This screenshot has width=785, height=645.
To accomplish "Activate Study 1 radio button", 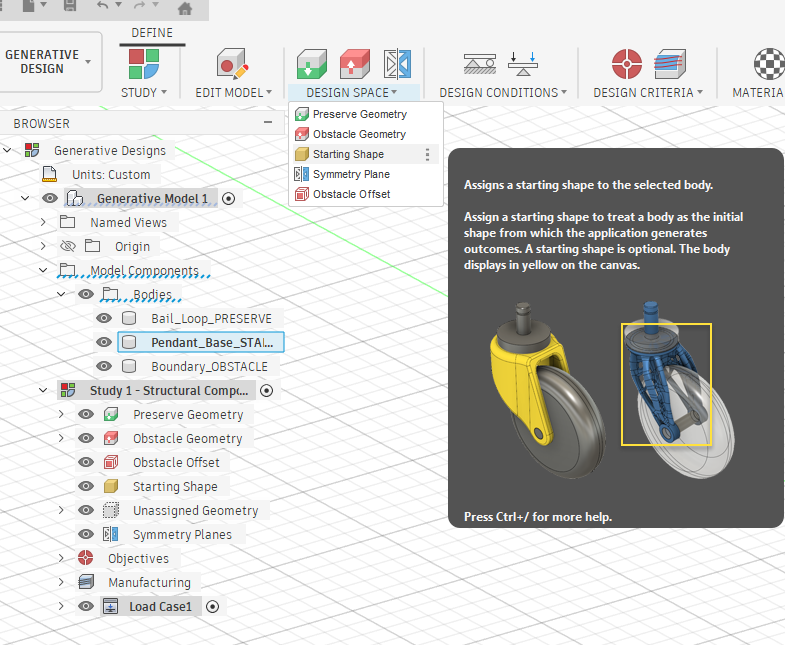I will coord(267,391).
